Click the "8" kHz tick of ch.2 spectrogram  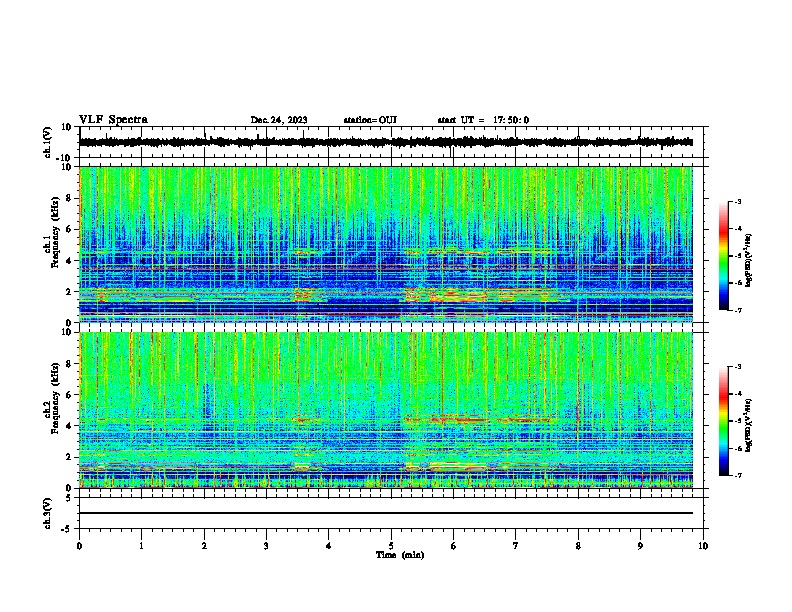point(69,364)
